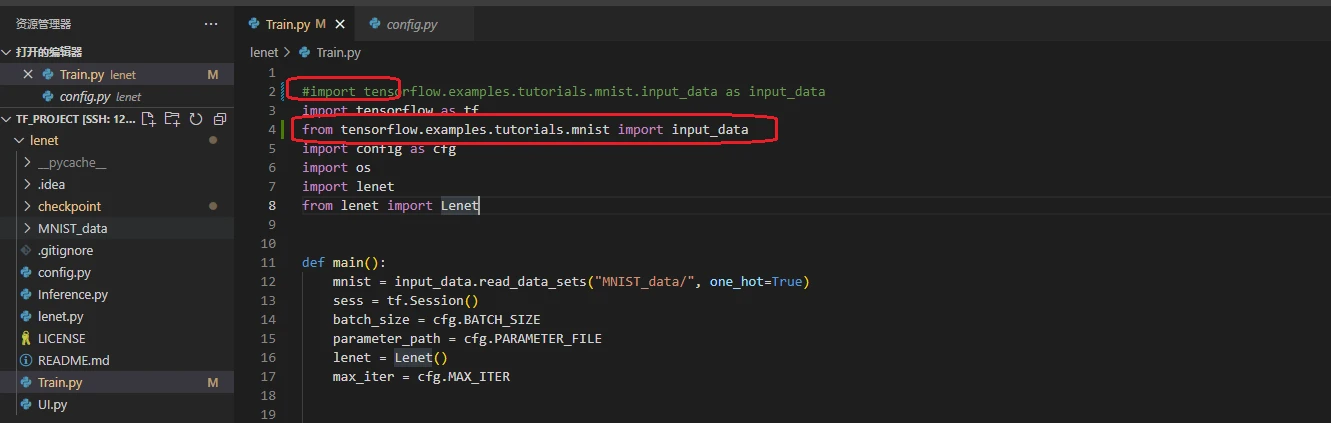
Task: Click the info icon beside README.md
Action: (26, 361)
